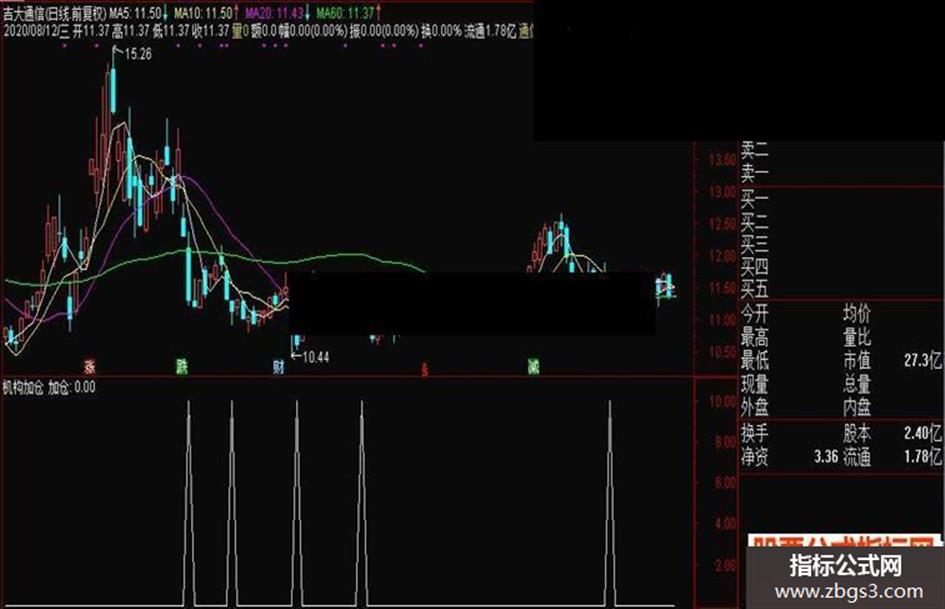
Task: Click the 今开 quote field
Action: tap(755, 314)
